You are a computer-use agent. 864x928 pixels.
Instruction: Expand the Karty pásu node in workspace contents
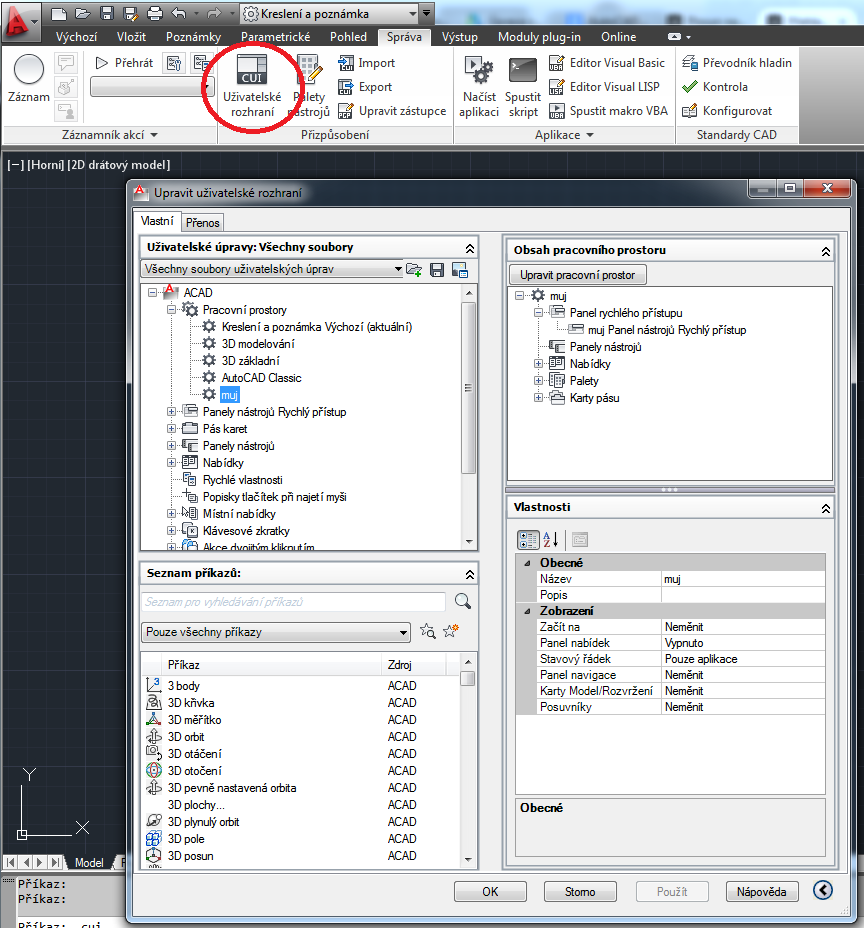[x=539, y=398]
